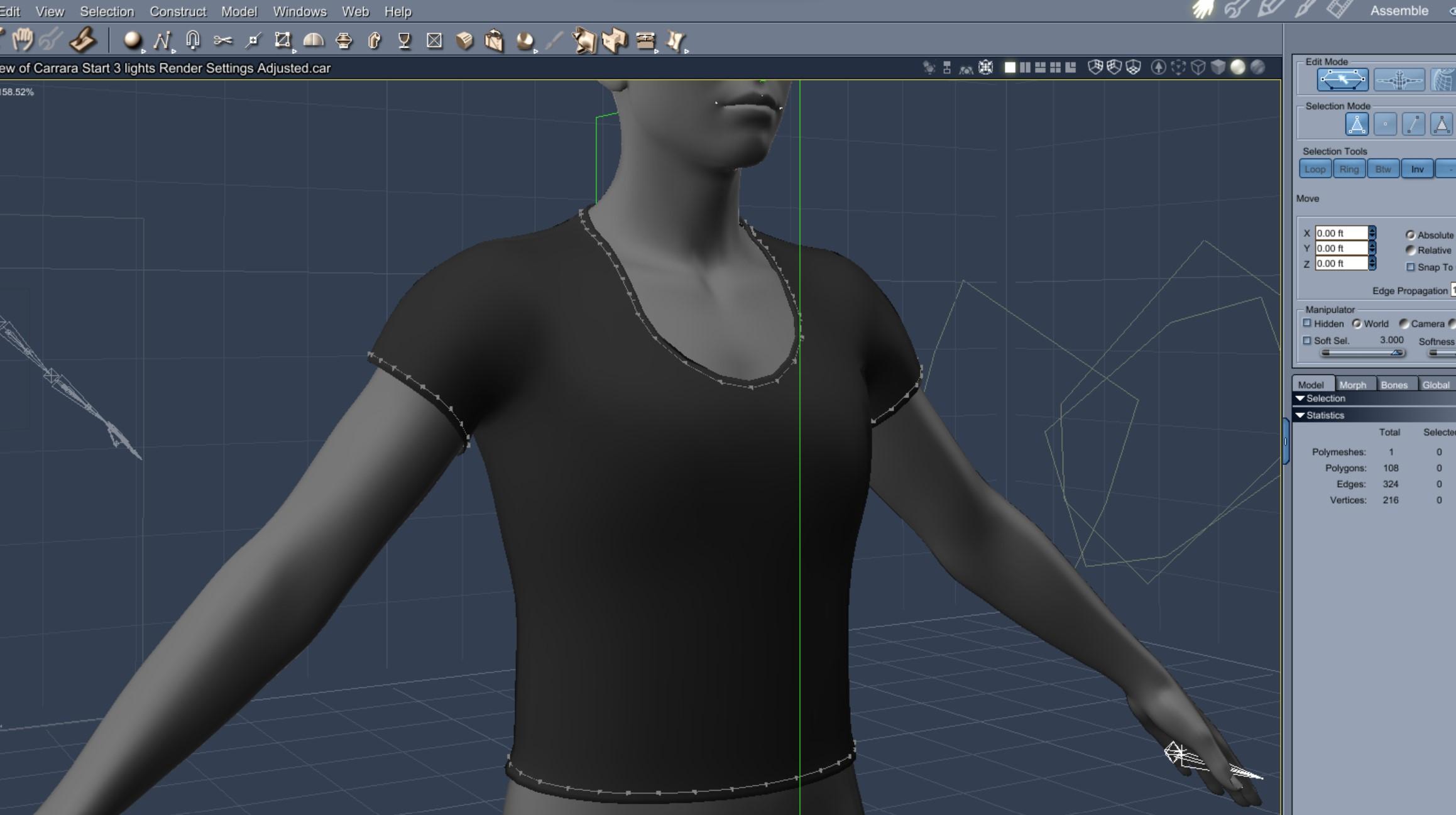
Task: Select the magnet tool in toolbar
Action: tap(193, 41)
